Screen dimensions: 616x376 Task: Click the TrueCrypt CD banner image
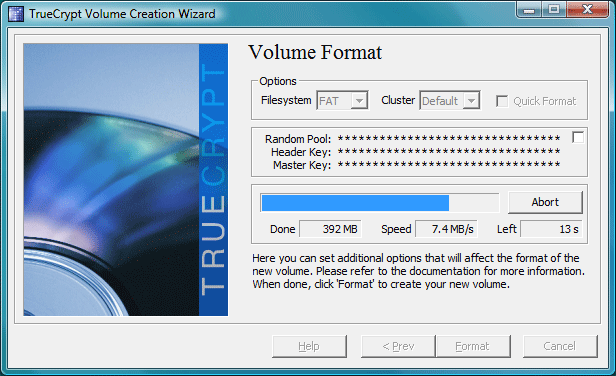125,180
